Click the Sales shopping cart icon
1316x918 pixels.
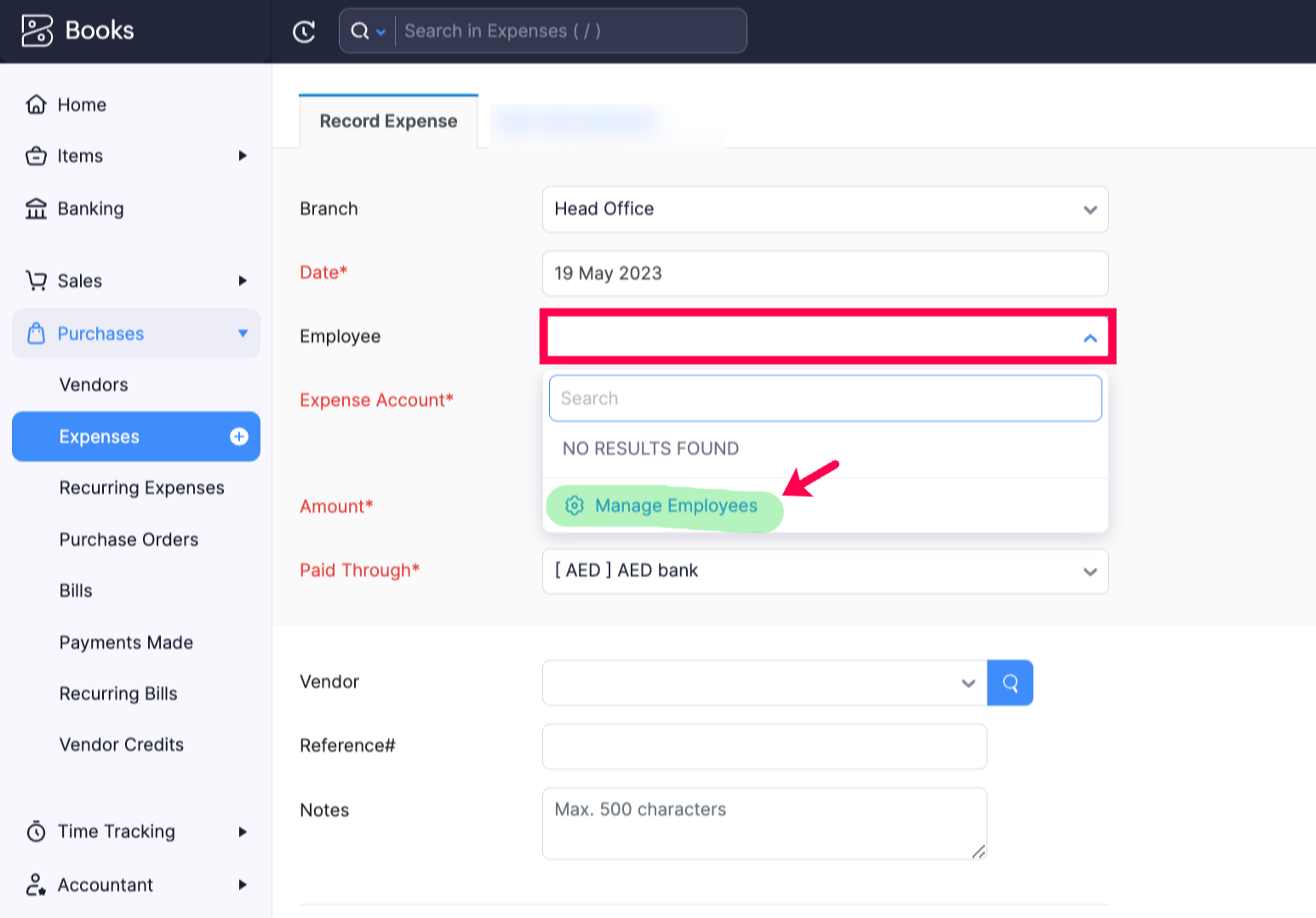click(37, 281)
